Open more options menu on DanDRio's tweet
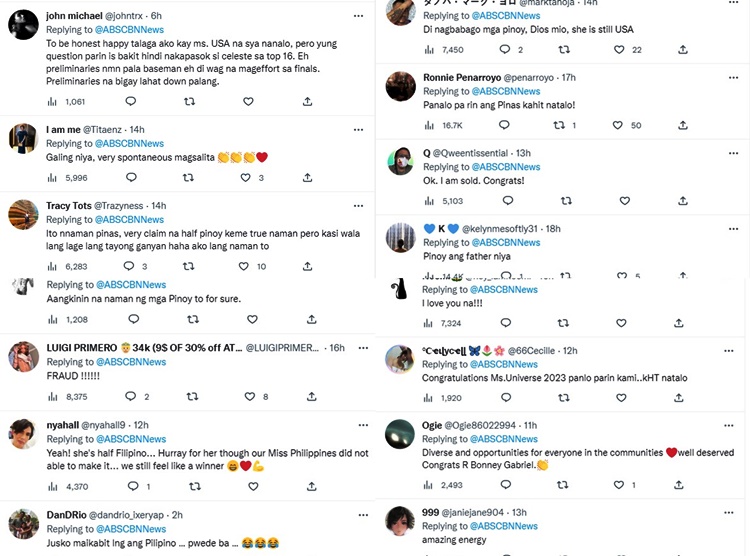This screenshot has height=556, width=750. tap(359, 516)
